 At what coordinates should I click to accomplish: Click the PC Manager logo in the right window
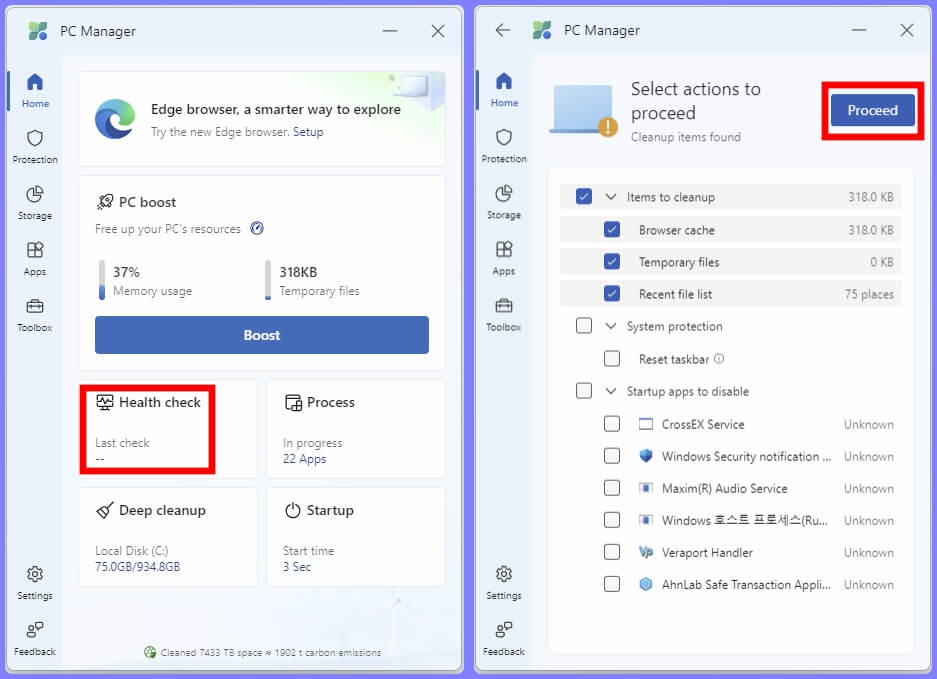[x=542, y=29]
